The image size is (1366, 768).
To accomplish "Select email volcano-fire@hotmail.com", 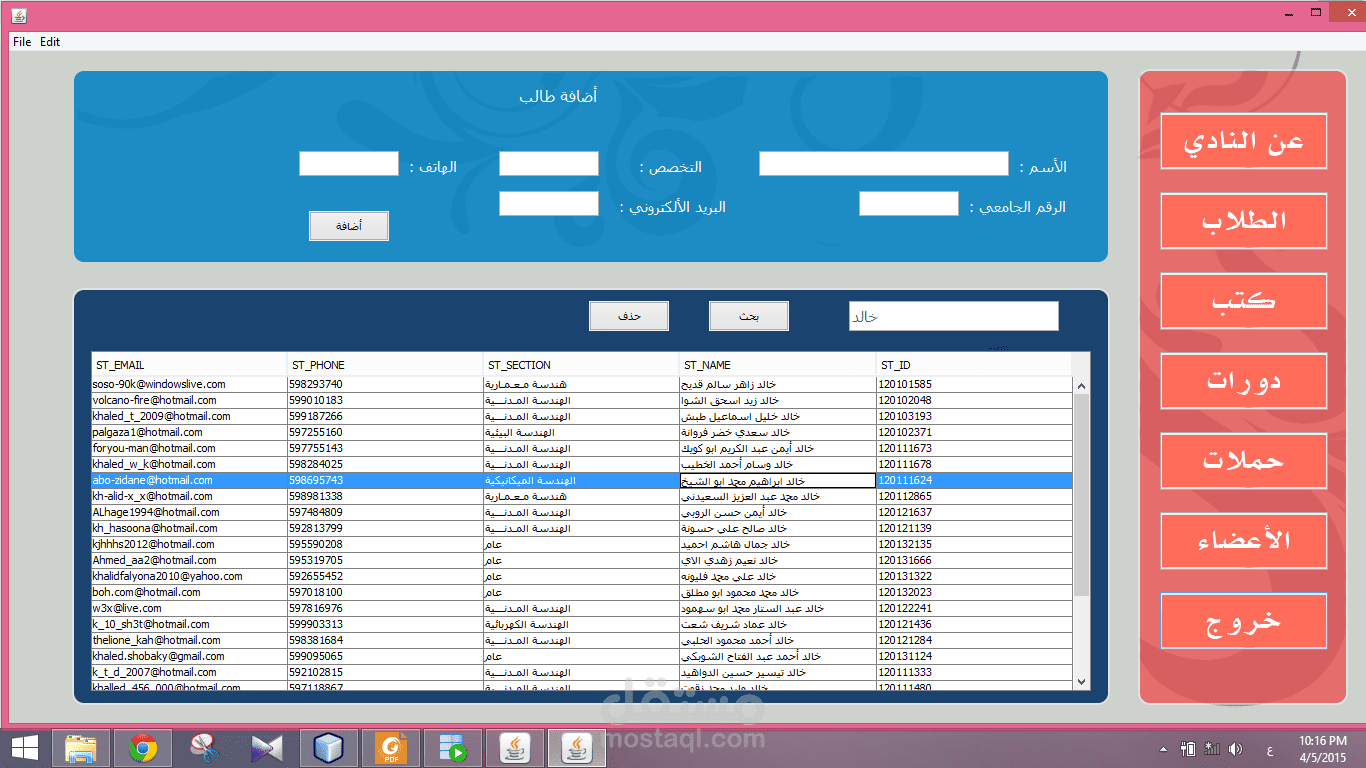I will pyautogui.click(x=189, y=400).
